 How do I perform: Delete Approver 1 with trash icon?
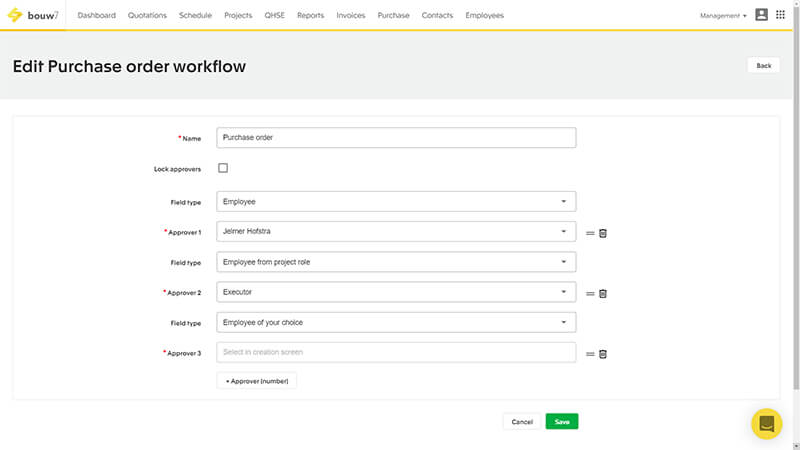[603, 233]
